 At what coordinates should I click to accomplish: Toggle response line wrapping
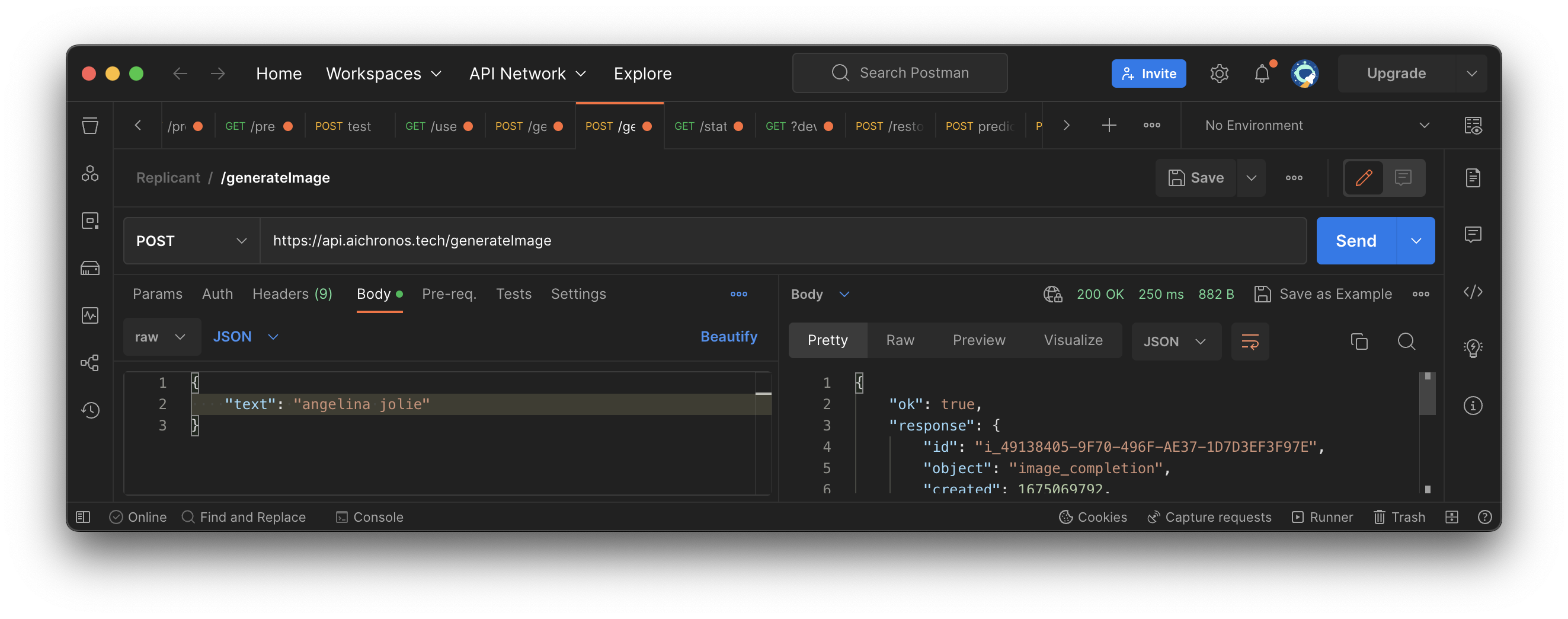(1250, 341)
